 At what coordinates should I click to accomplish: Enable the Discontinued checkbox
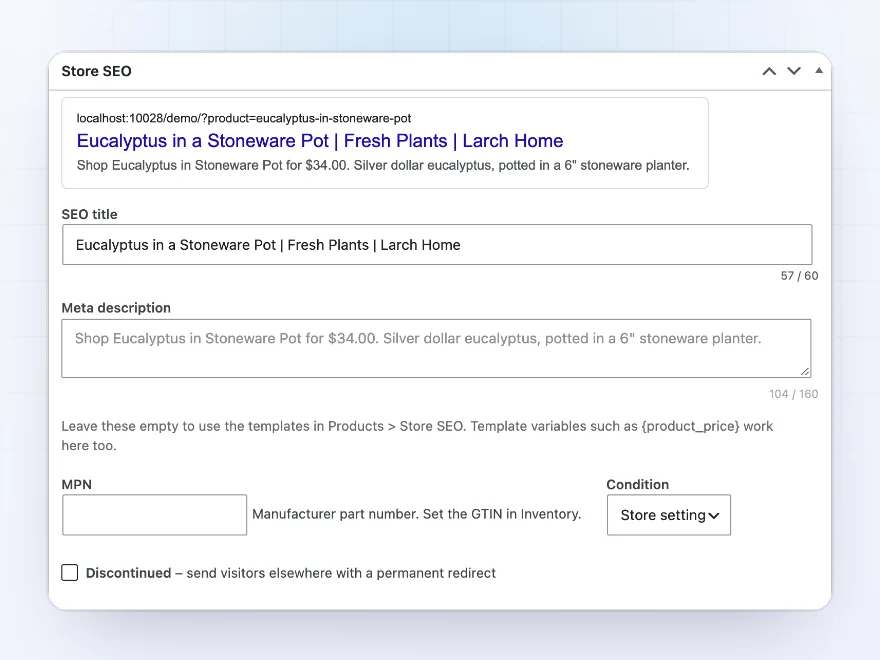pyautogui.click(x=70, y=572)
